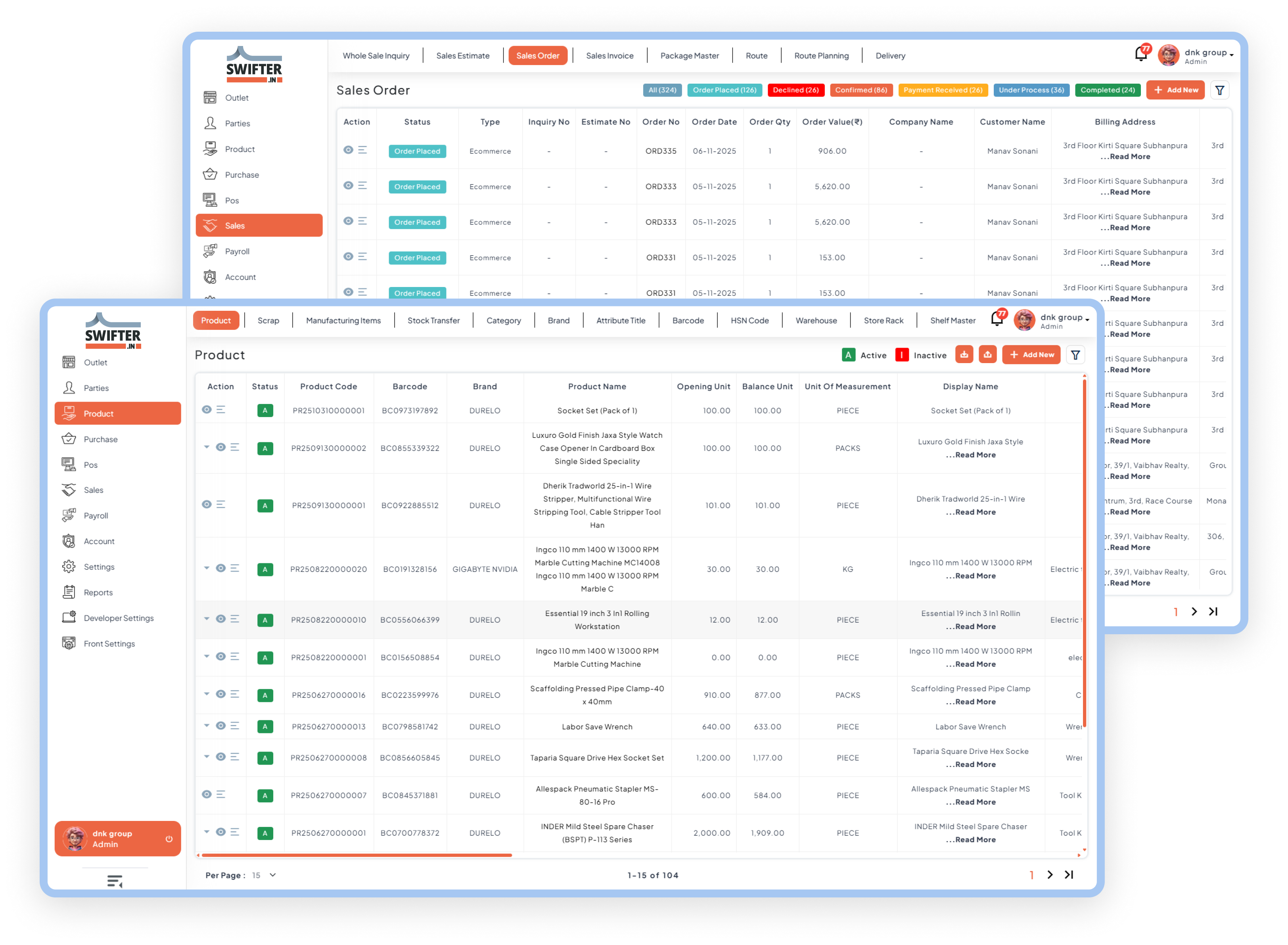Open the Sales Invoice tab
This screenshot has height=945, width=1288.
[x=609, y=56]
